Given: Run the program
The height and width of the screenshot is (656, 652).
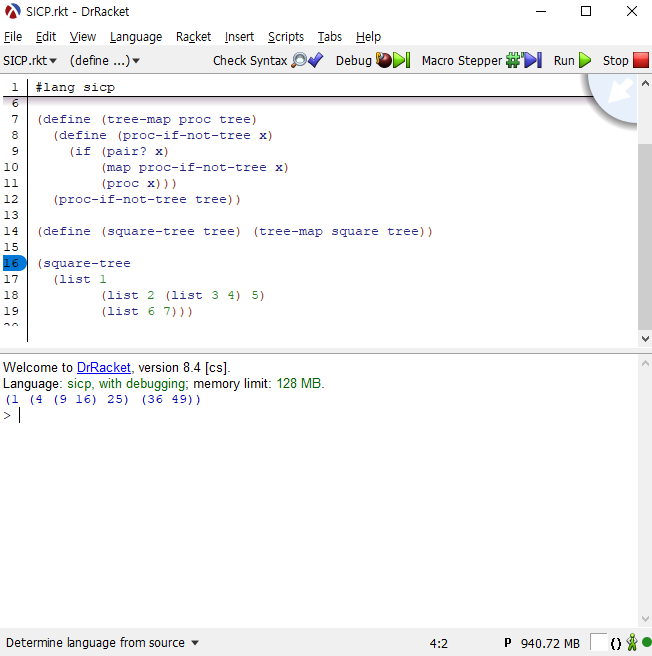Looking at the screenshot, I should (x=573, y=60).
